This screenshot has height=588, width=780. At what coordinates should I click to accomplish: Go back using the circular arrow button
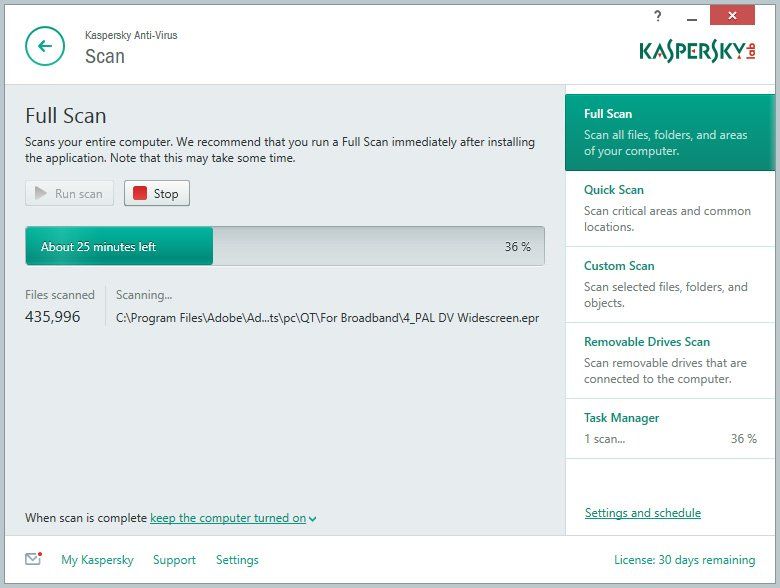tap(45, 46)
